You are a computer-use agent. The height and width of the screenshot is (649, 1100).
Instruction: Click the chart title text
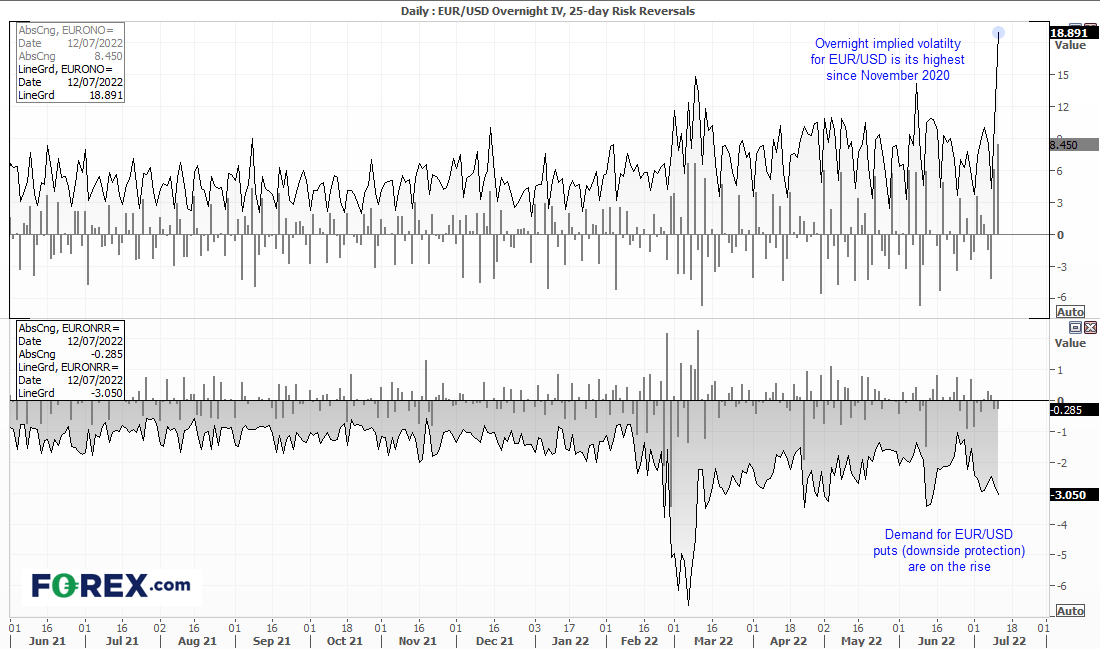coord(550,11)
